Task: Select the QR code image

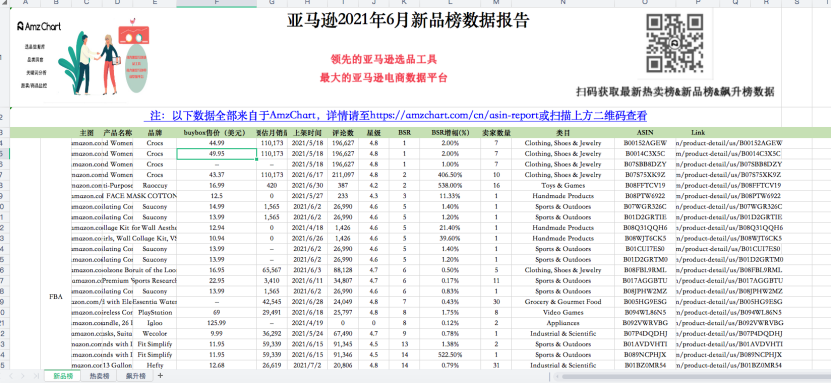Action: click(675, 43)
